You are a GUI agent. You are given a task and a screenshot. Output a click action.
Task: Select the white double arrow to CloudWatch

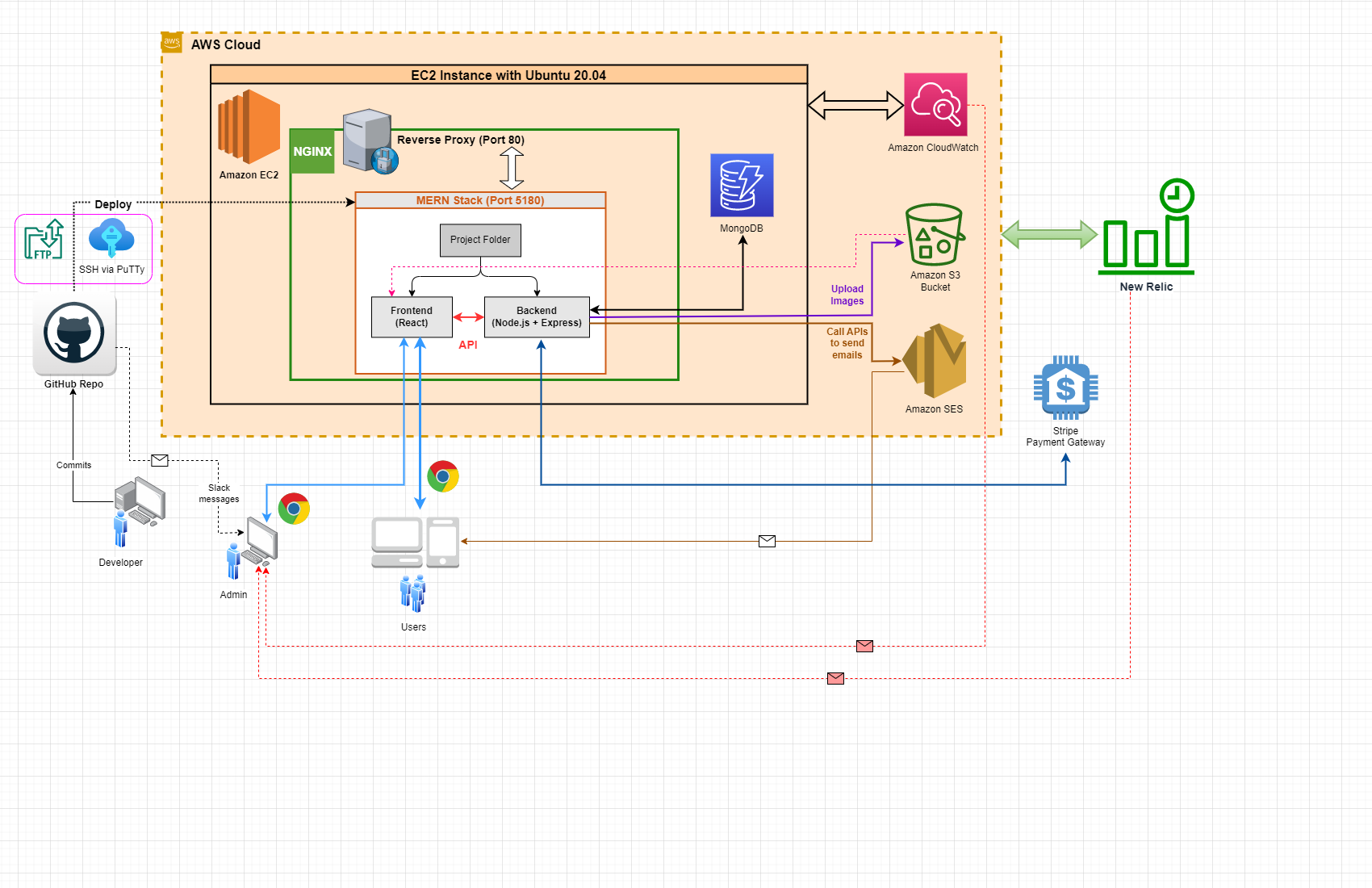click(x=855, y=105)
